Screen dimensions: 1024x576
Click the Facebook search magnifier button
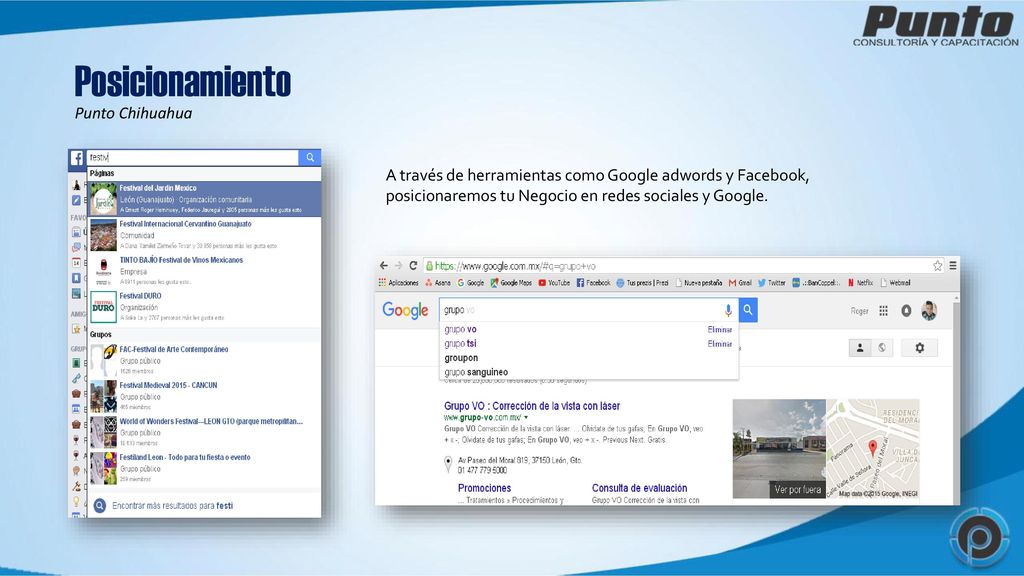click(x=310, y=157)
